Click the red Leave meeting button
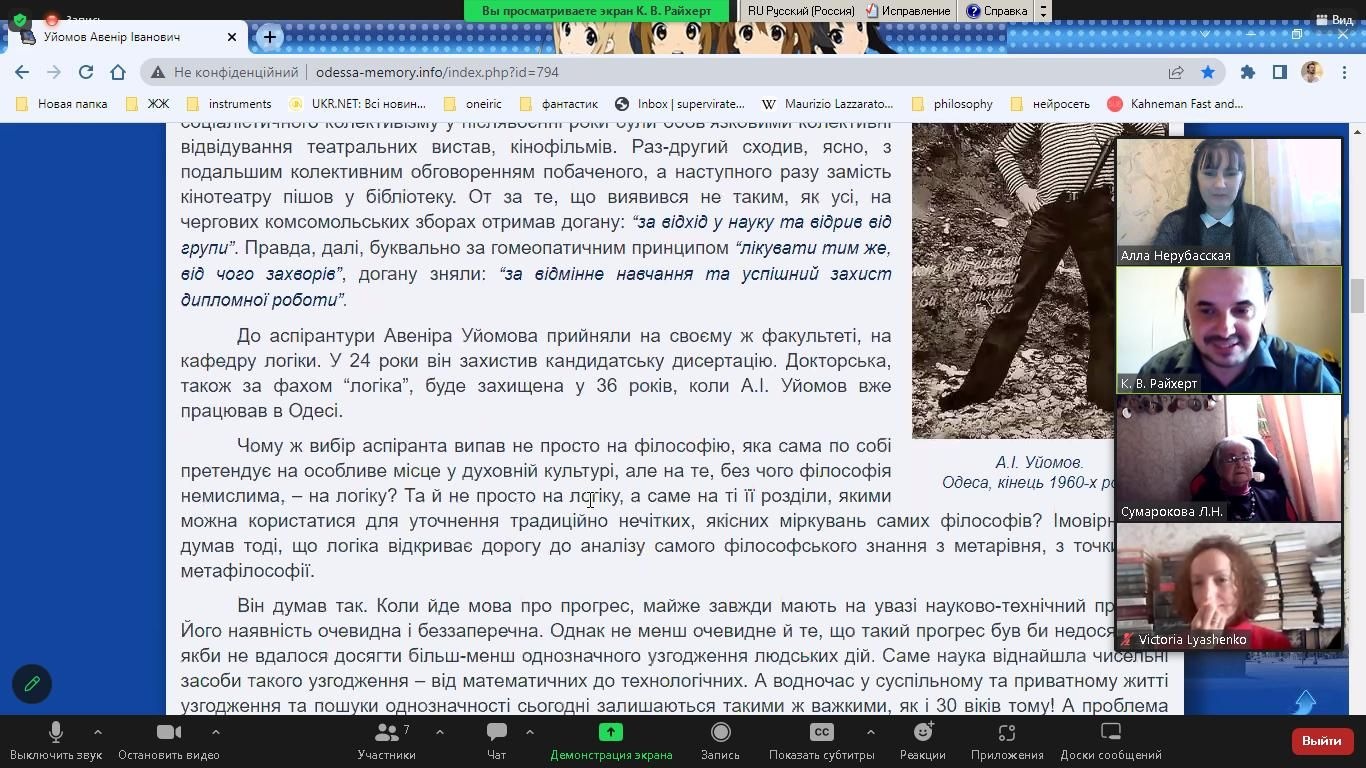The height and width of the screenshot is (768, 1366). [x=1321, y=741]
